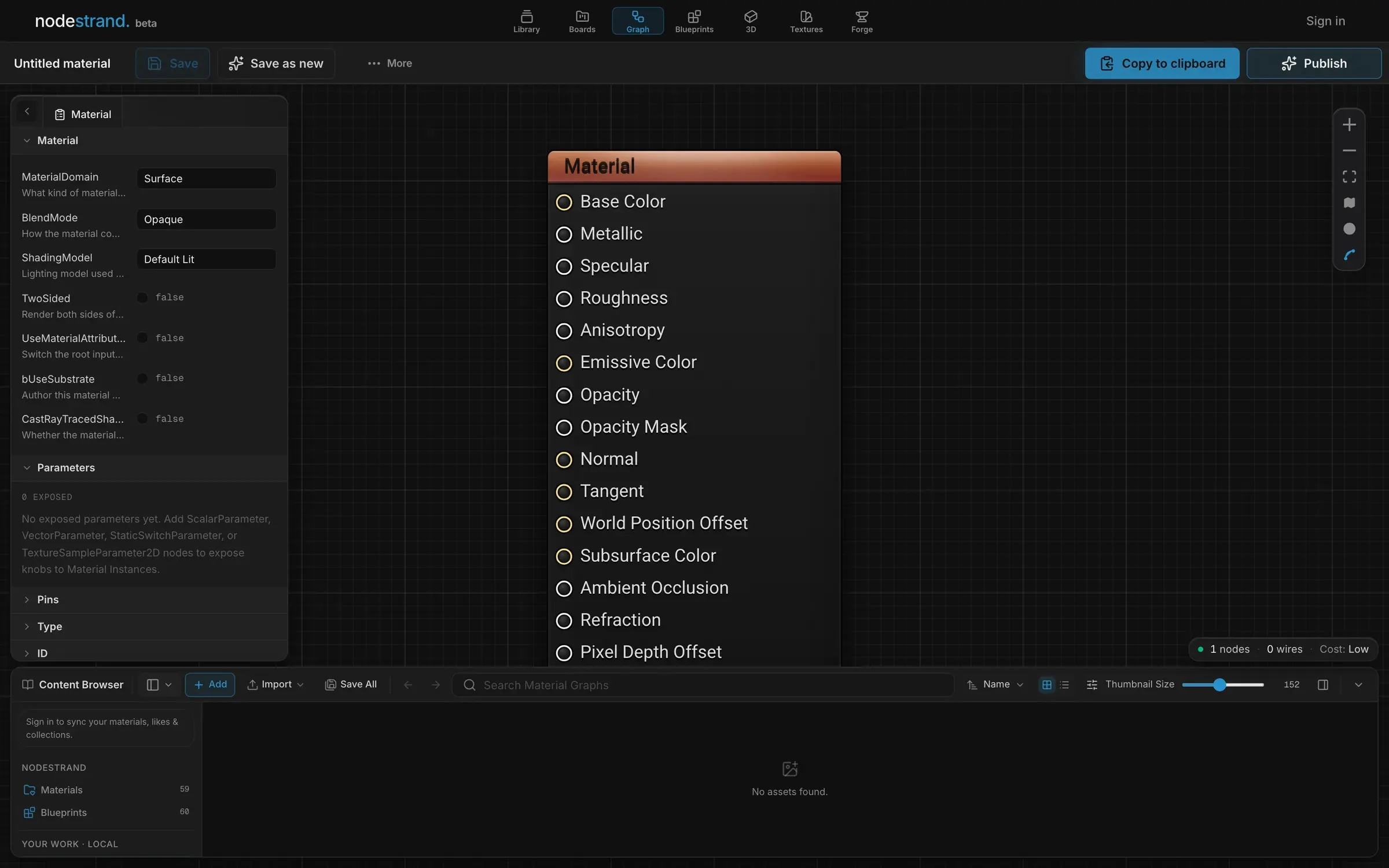Click the Opacity input pin

click(564, 395)
